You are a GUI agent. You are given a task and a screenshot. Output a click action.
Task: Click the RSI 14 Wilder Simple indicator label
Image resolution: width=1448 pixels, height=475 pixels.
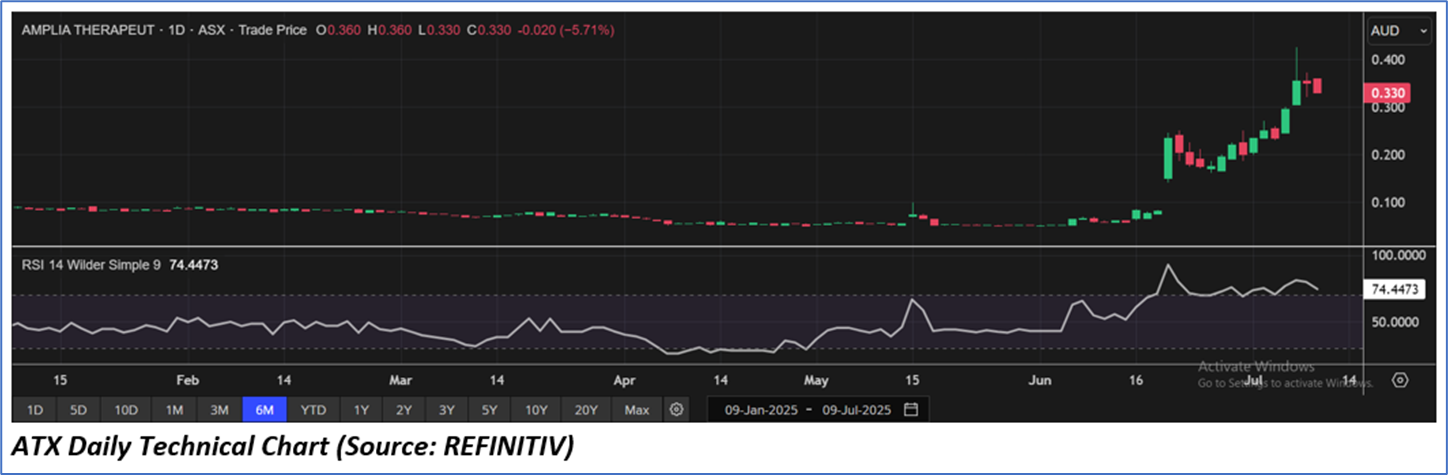point(92,266)
